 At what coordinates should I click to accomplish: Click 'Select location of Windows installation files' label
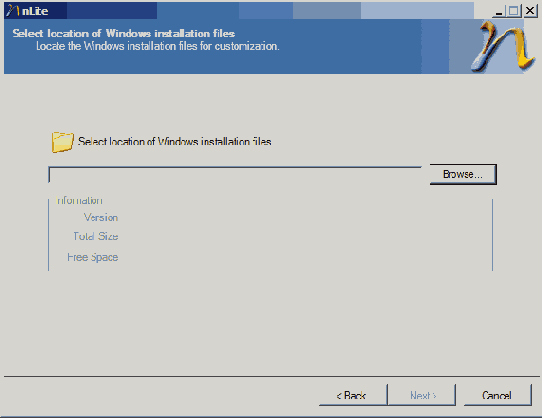click(x=175, y=141)
